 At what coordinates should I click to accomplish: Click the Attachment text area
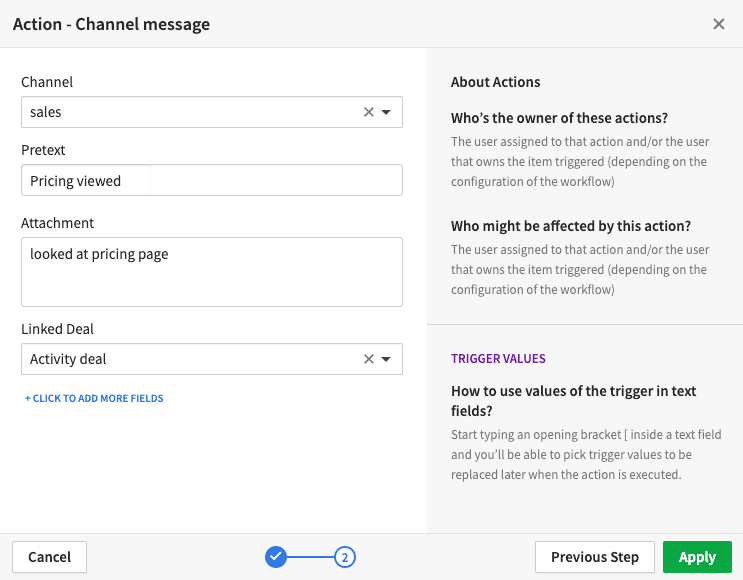(212, 272)
